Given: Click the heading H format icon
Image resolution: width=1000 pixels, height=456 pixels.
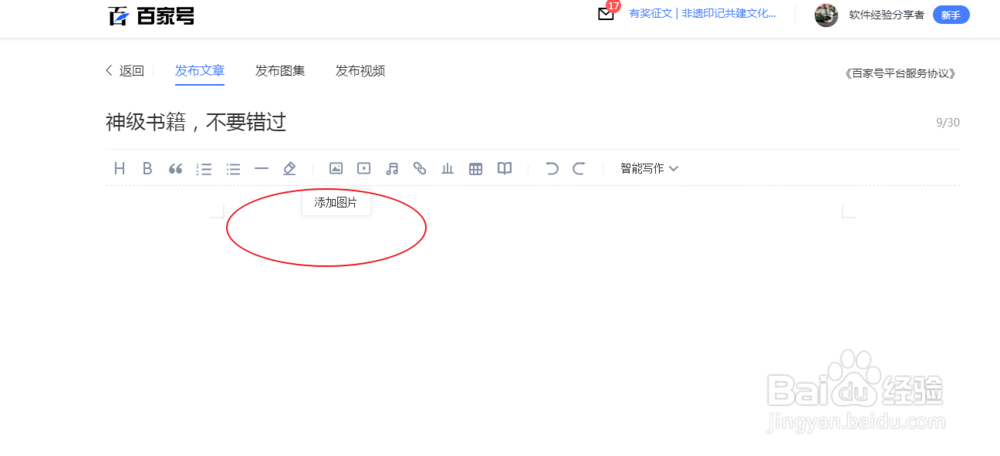Looking at the screenshot, I should coord(119,168).
